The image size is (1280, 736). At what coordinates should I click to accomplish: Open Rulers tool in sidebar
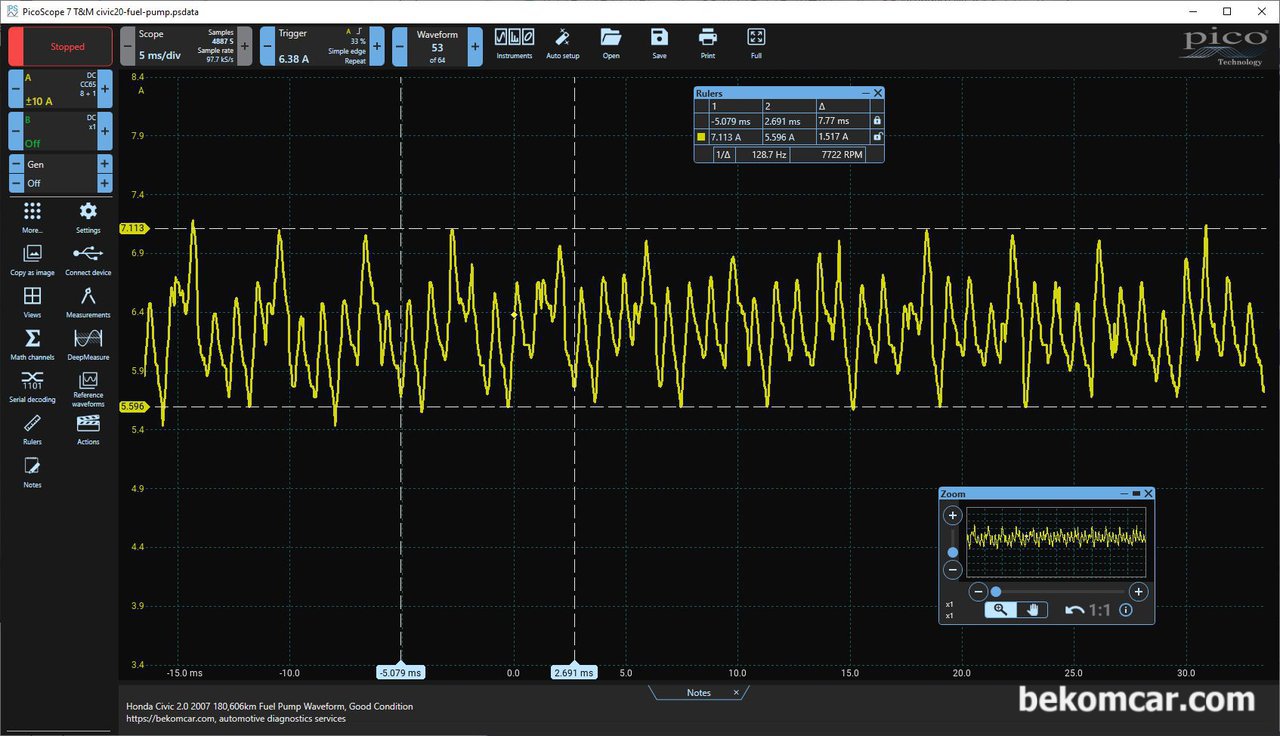pos(32,427)
